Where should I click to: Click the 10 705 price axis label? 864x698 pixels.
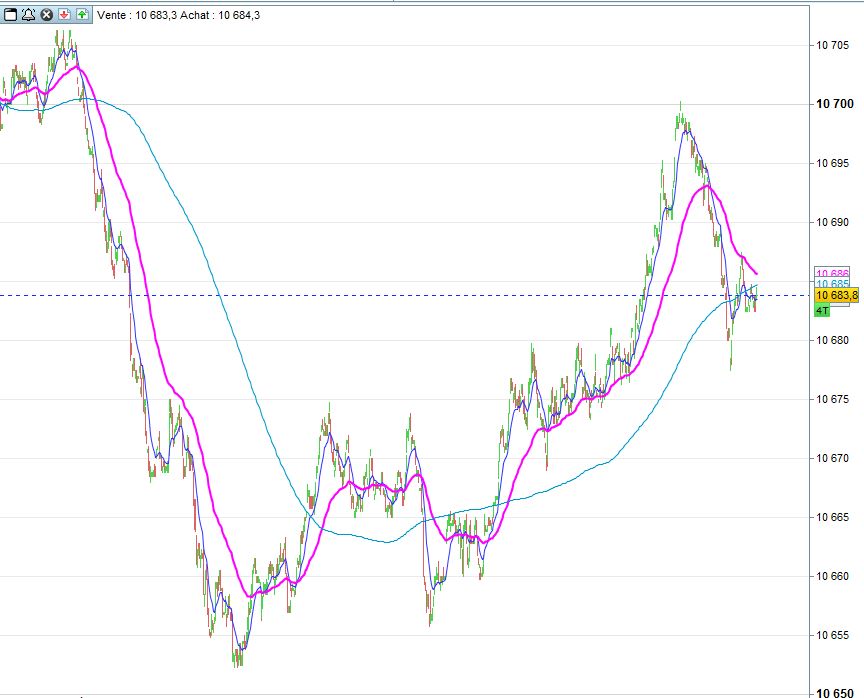[x=832, y=45]
